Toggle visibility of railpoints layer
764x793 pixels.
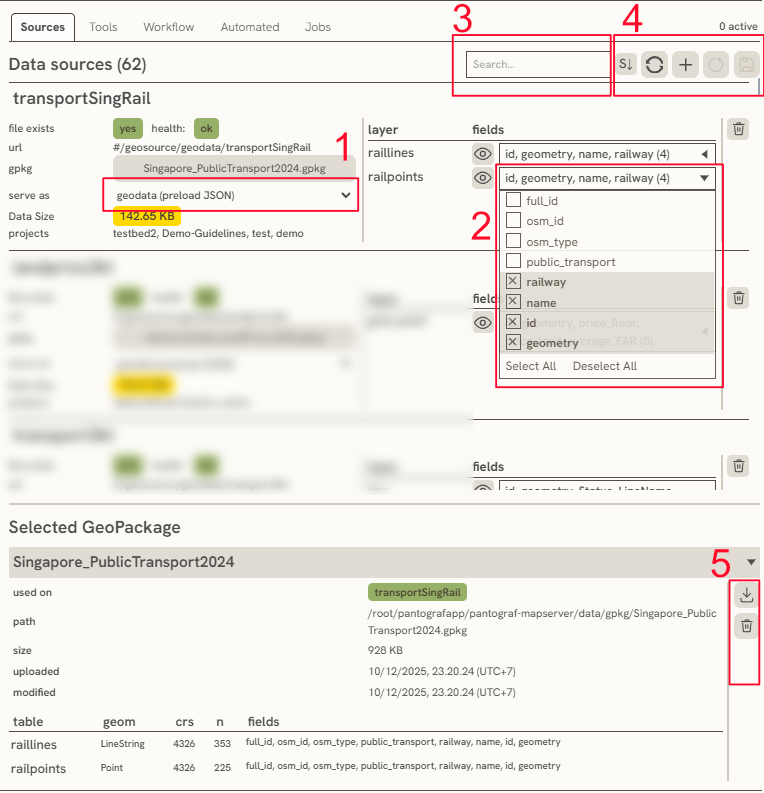point(482,178)
